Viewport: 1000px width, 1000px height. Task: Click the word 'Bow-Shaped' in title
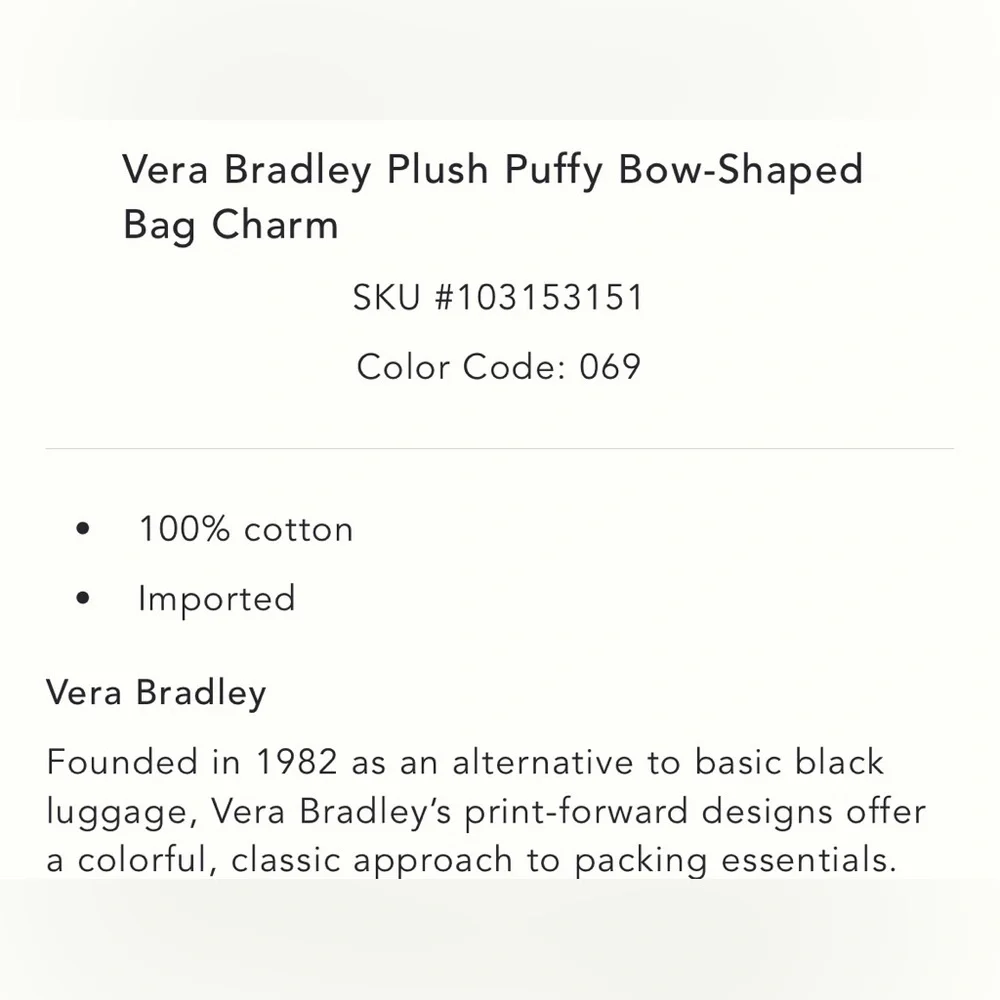(740, 170)
